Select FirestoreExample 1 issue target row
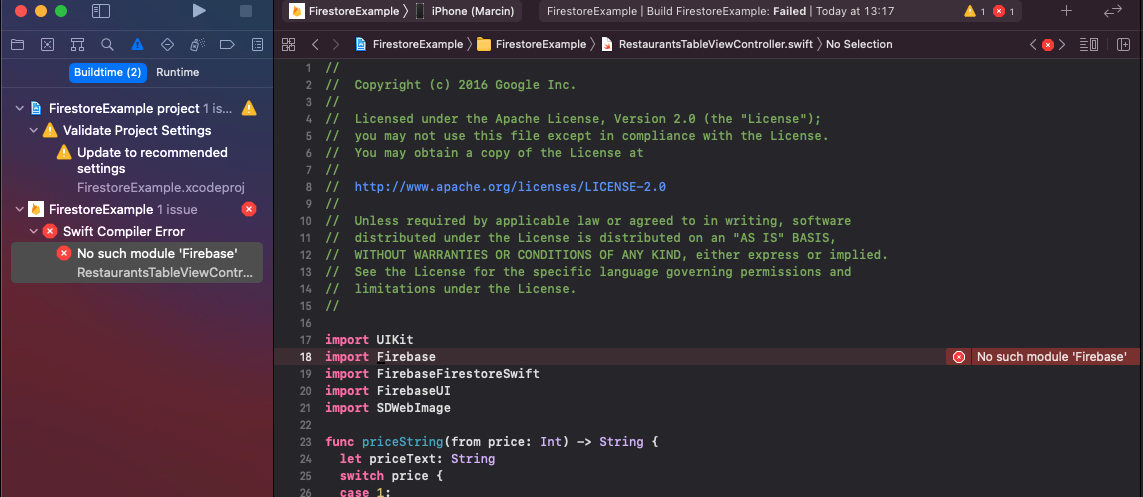The image size is (1143, 497). click(137, 210)
